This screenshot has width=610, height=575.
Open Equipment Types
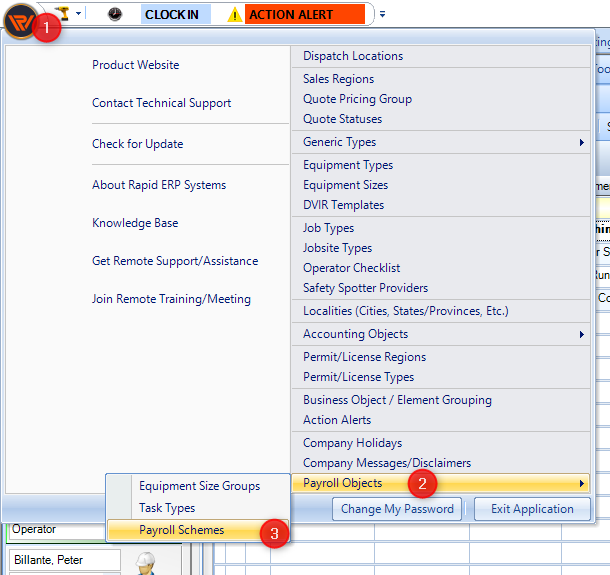[x=440, y=165]
